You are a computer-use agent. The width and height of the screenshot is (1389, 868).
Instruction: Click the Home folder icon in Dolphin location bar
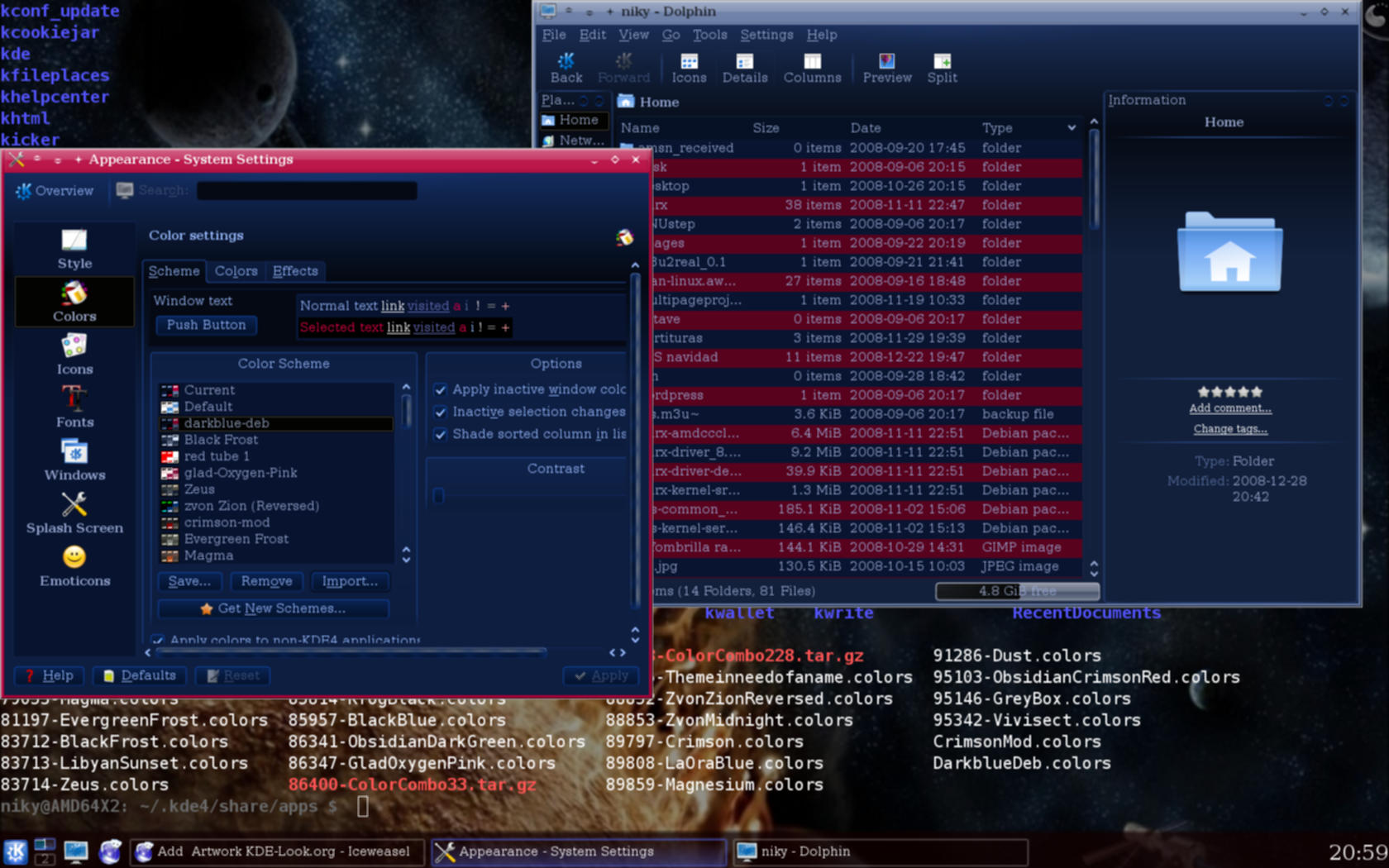pyautogui.click(x=626, y=102)
